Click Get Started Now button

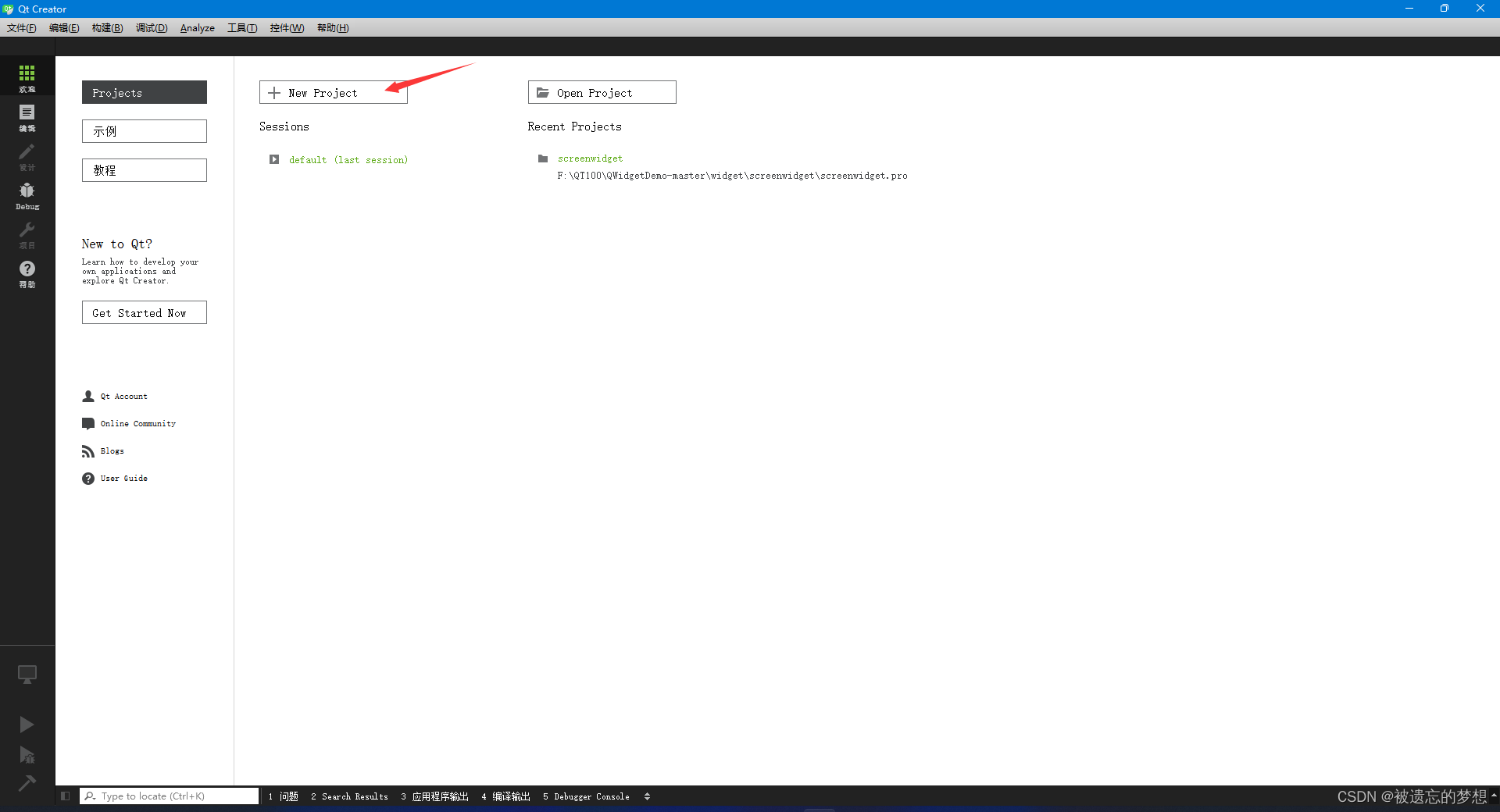(145, 312)
